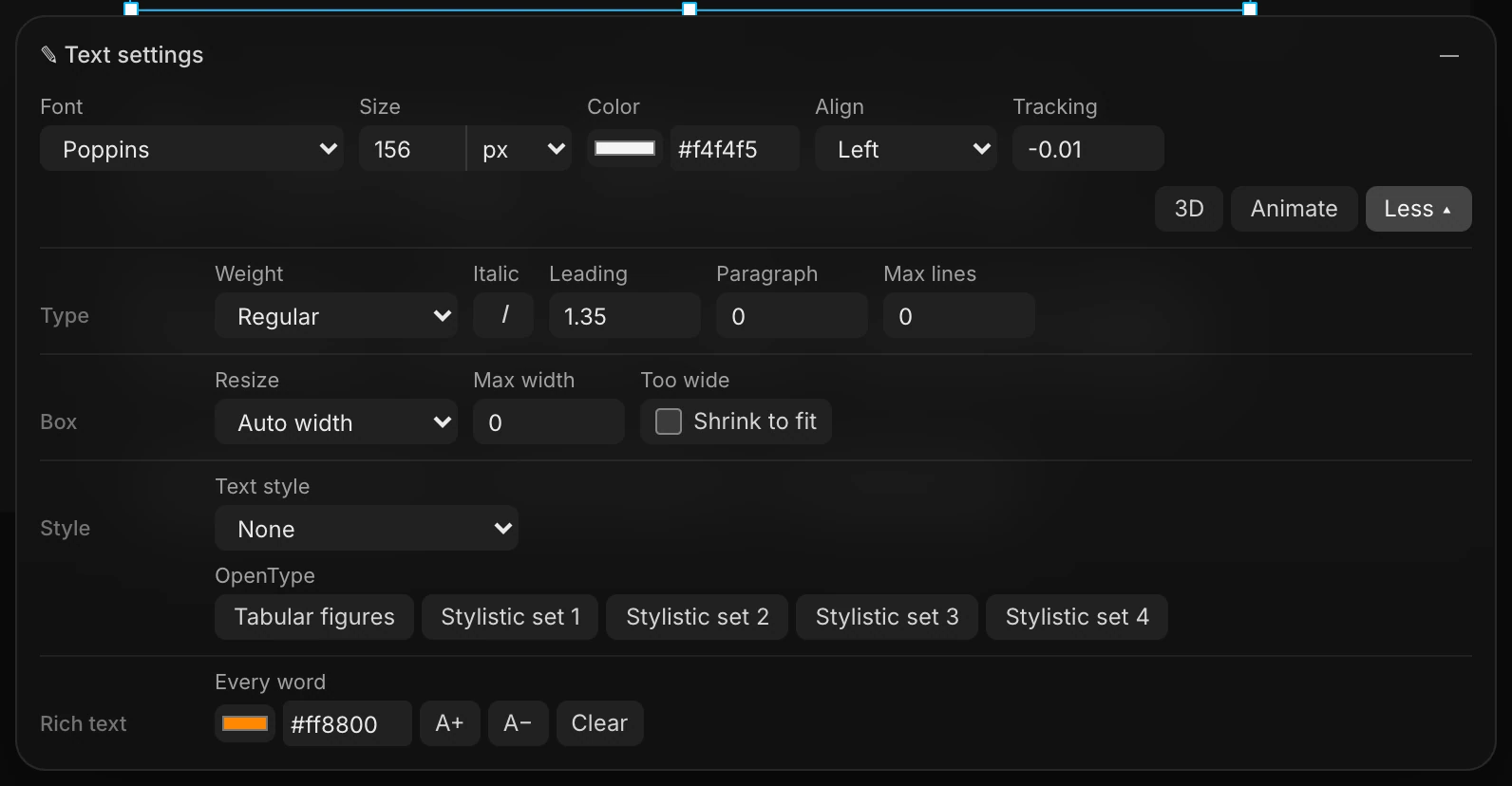Toggle Stylistic set 3
Viewport: 1512px width, 786px height.
(887, 617)
